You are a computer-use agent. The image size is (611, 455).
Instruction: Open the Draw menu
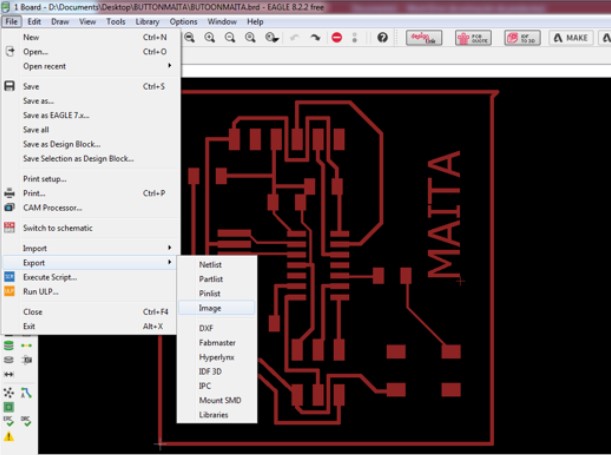(60, 21)
